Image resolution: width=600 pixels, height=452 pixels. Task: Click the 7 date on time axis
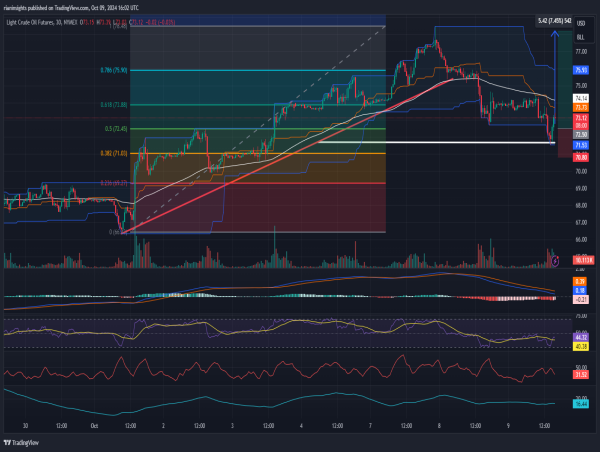coord(370,426)
